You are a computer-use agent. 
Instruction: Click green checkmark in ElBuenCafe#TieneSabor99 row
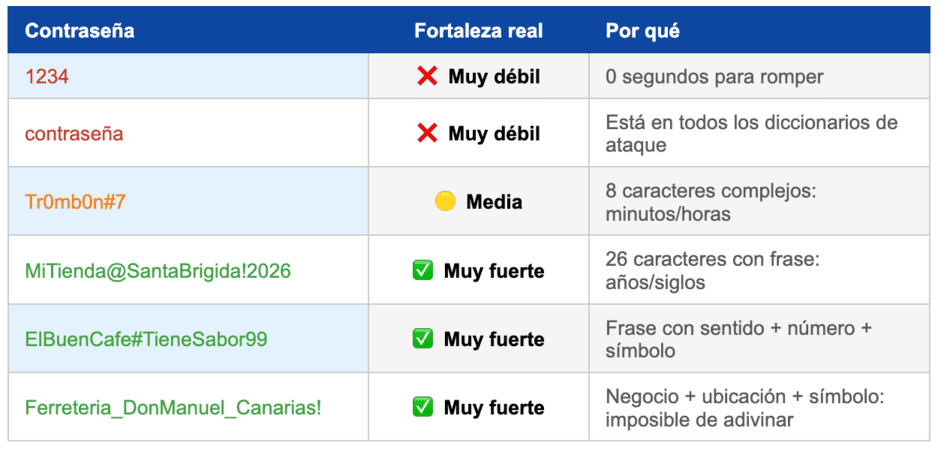pyautogui.click(x=422, y=339)
